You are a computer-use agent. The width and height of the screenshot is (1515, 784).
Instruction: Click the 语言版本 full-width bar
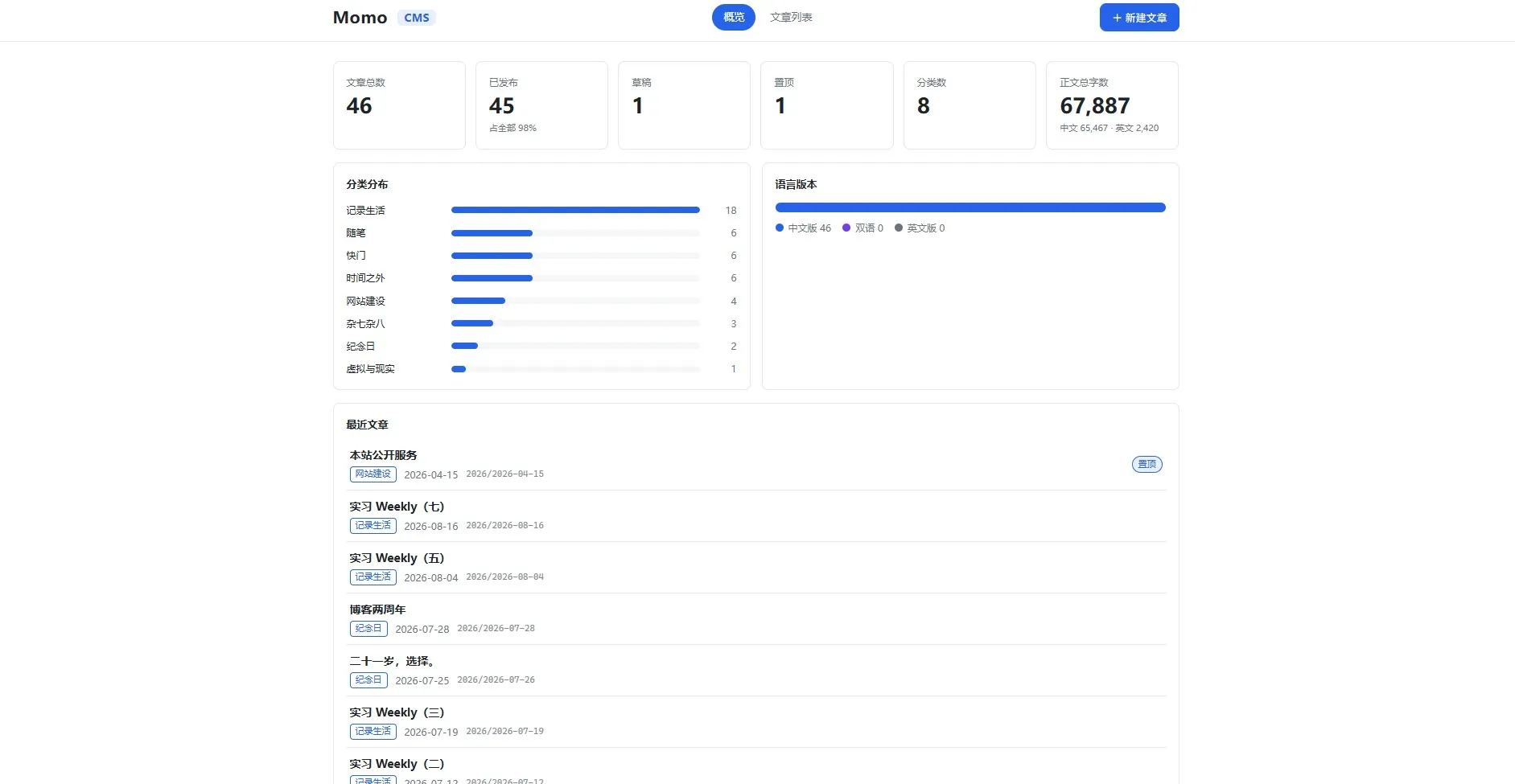pyautogui.click(x=970, y=207)
